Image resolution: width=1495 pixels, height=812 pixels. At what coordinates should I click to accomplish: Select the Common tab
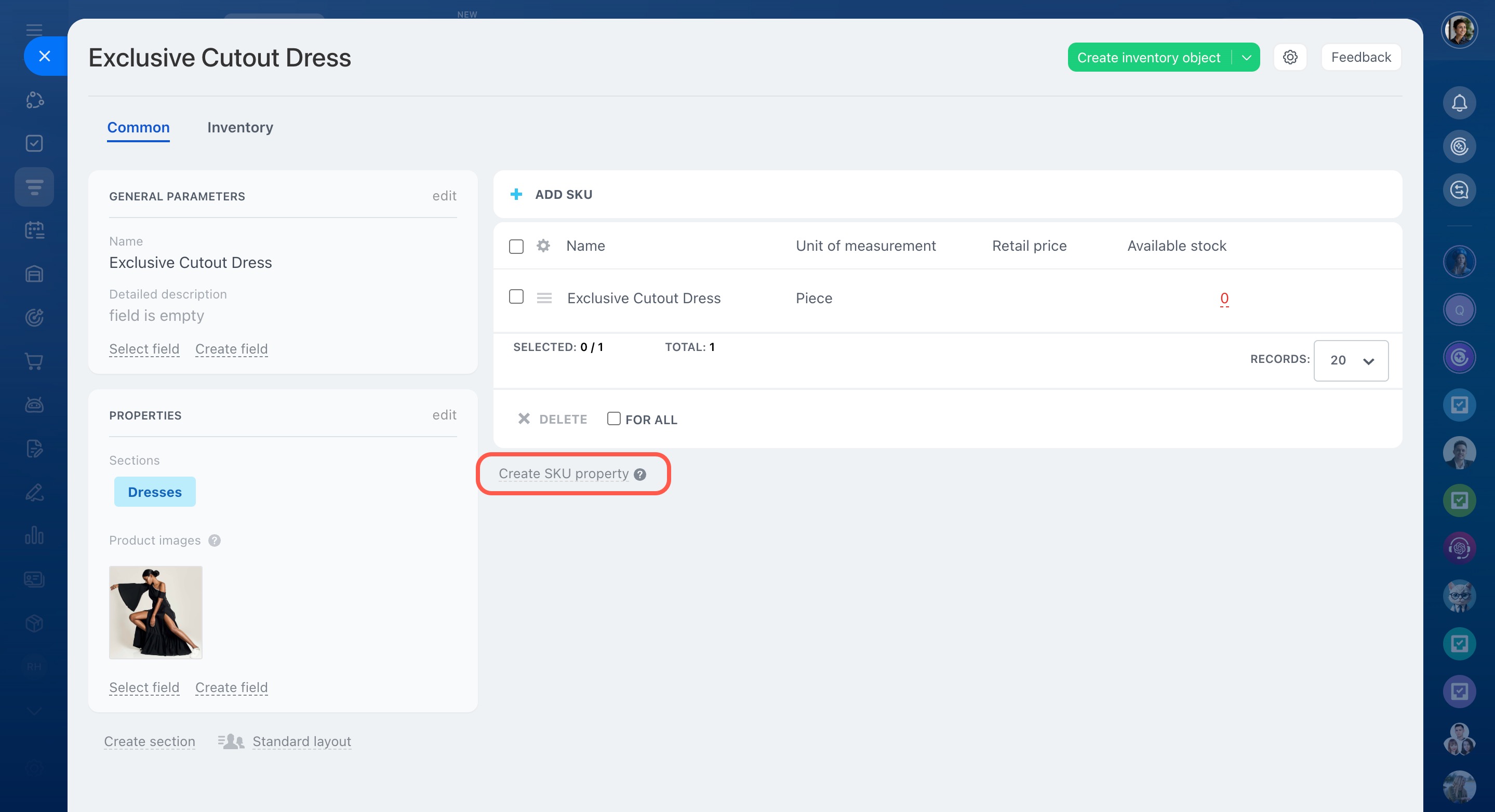click(138, 127)
